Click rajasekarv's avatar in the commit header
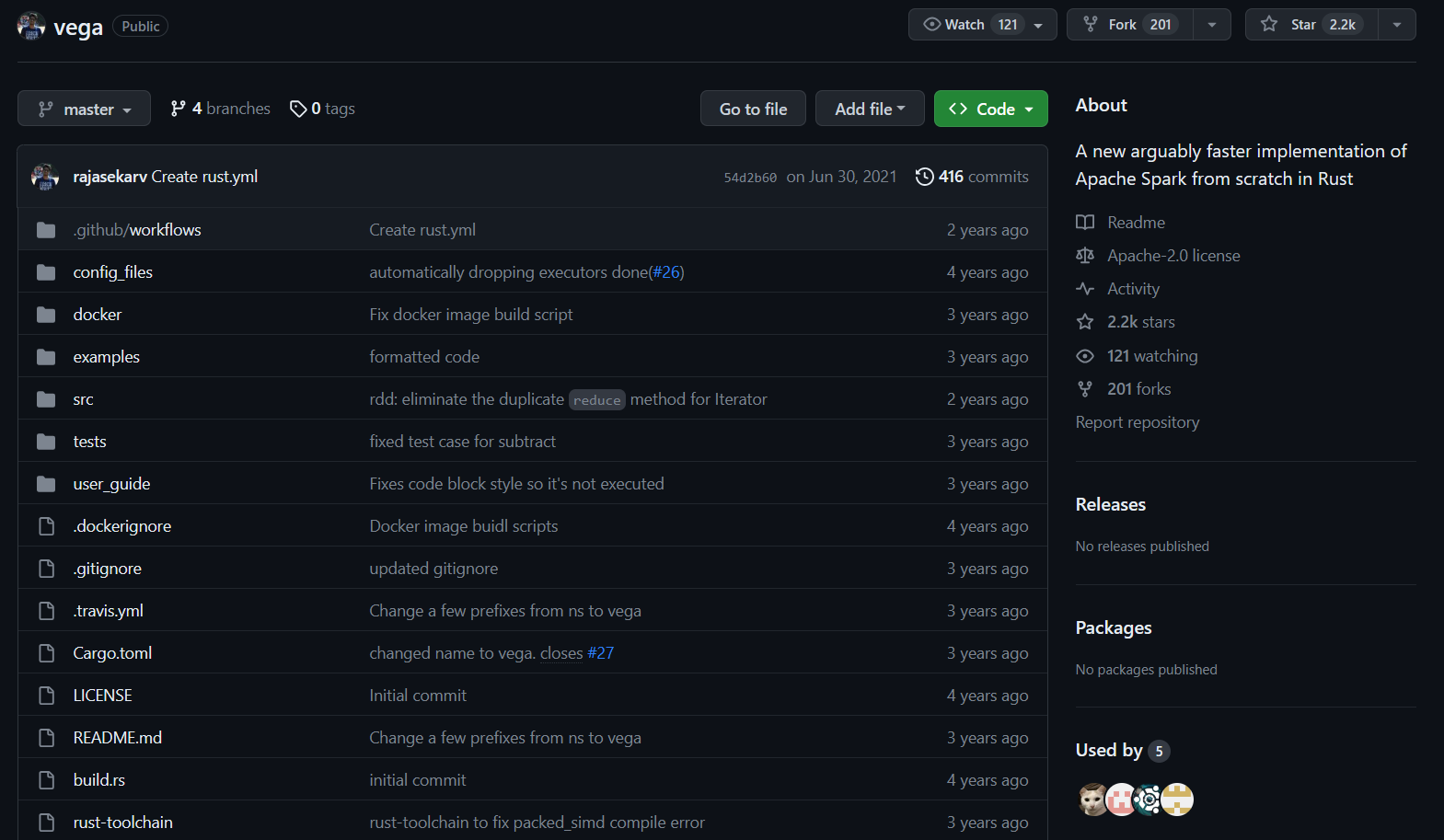This screenshot has width=1444, height=840. pos(45,177)
